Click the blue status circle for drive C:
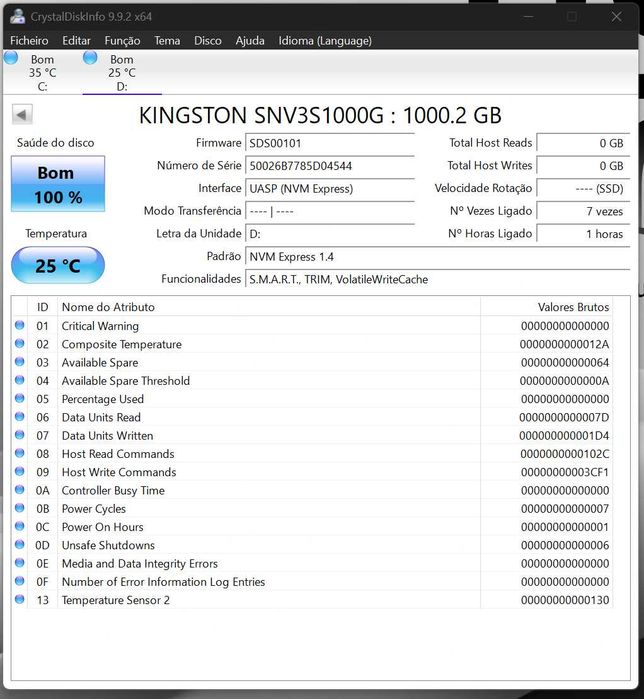 tap(11, 58)
